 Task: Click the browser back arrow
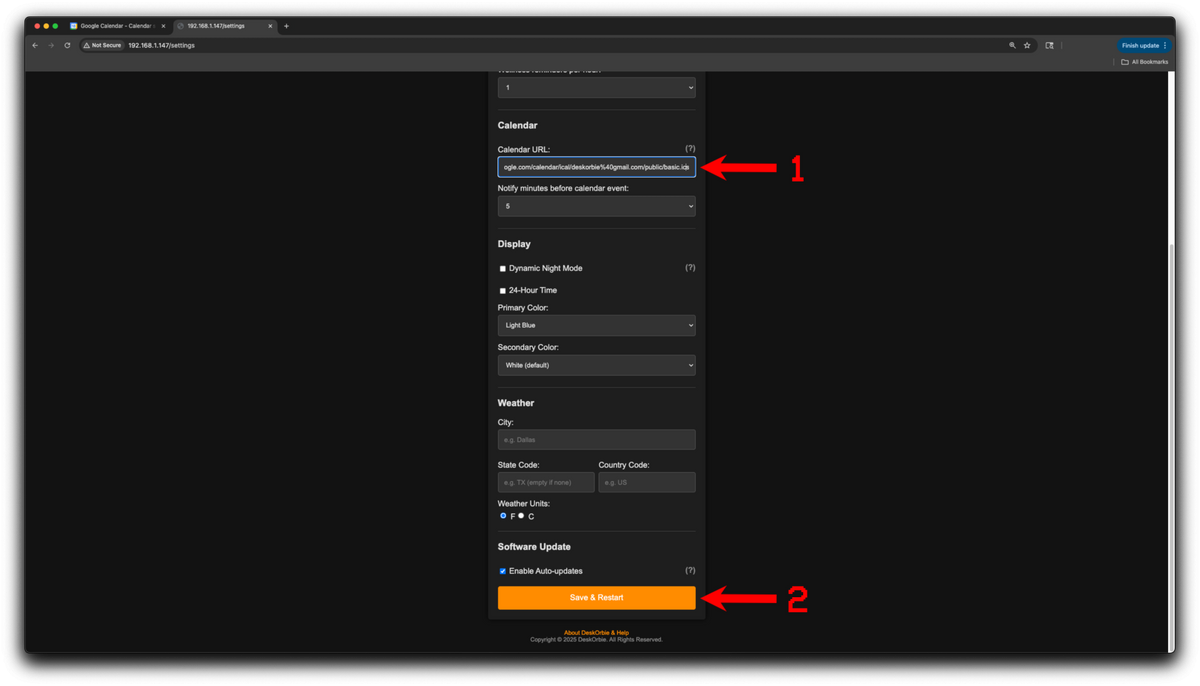tap(35, 45)
